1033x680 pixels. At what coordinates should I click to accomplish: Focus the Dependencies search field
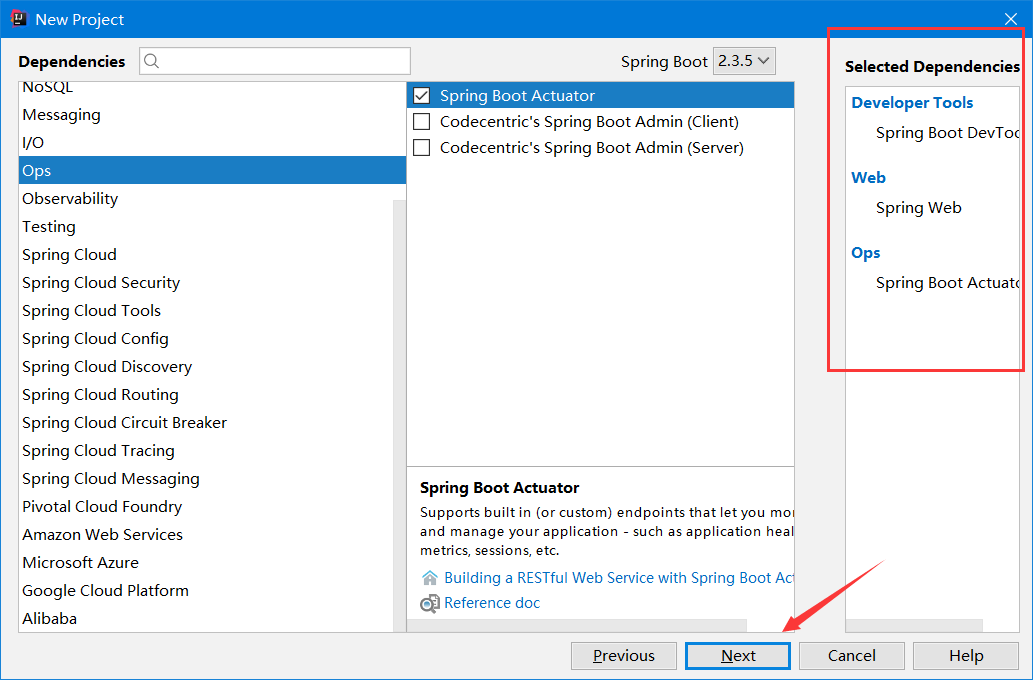click(275, 61)
